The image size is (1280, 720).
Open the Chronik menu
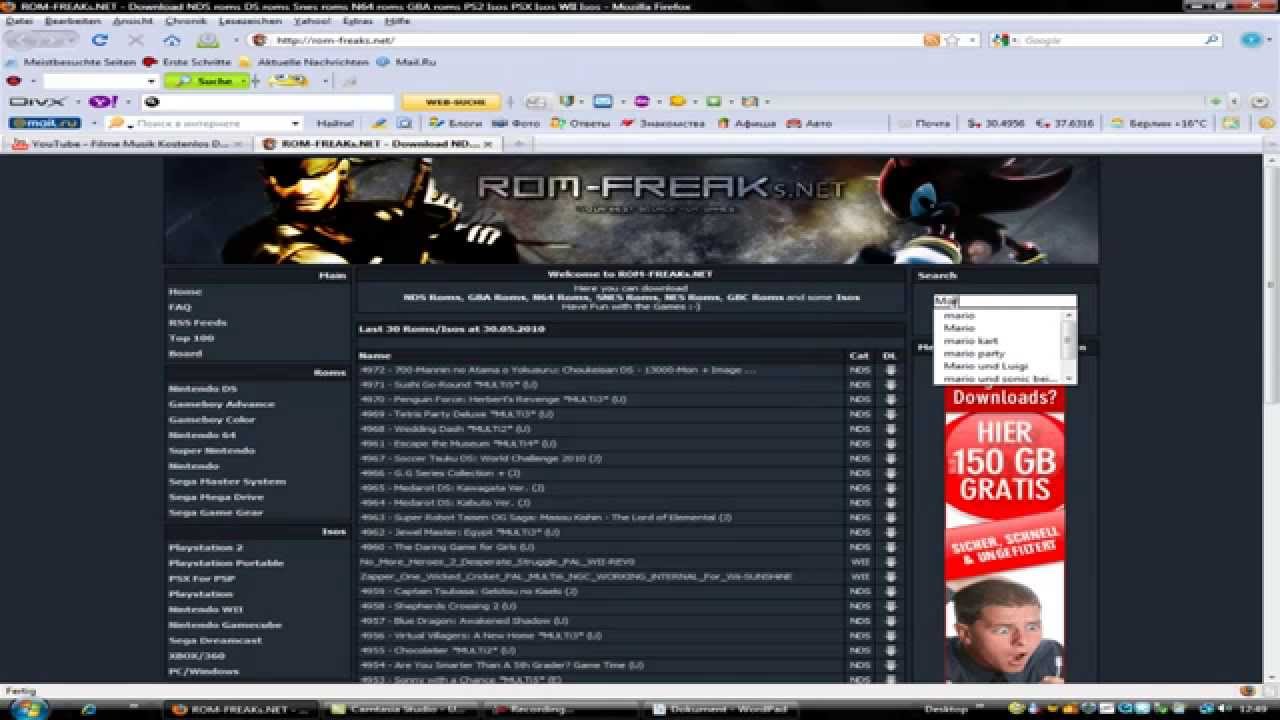(185, 20)
